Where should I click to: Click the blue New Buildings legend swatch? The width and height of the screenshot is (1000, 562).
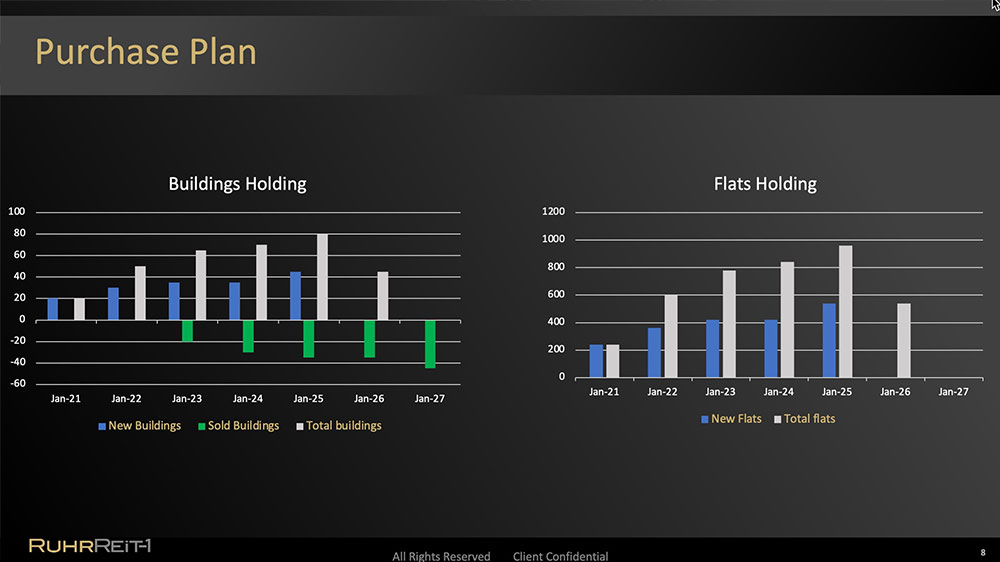102,426
